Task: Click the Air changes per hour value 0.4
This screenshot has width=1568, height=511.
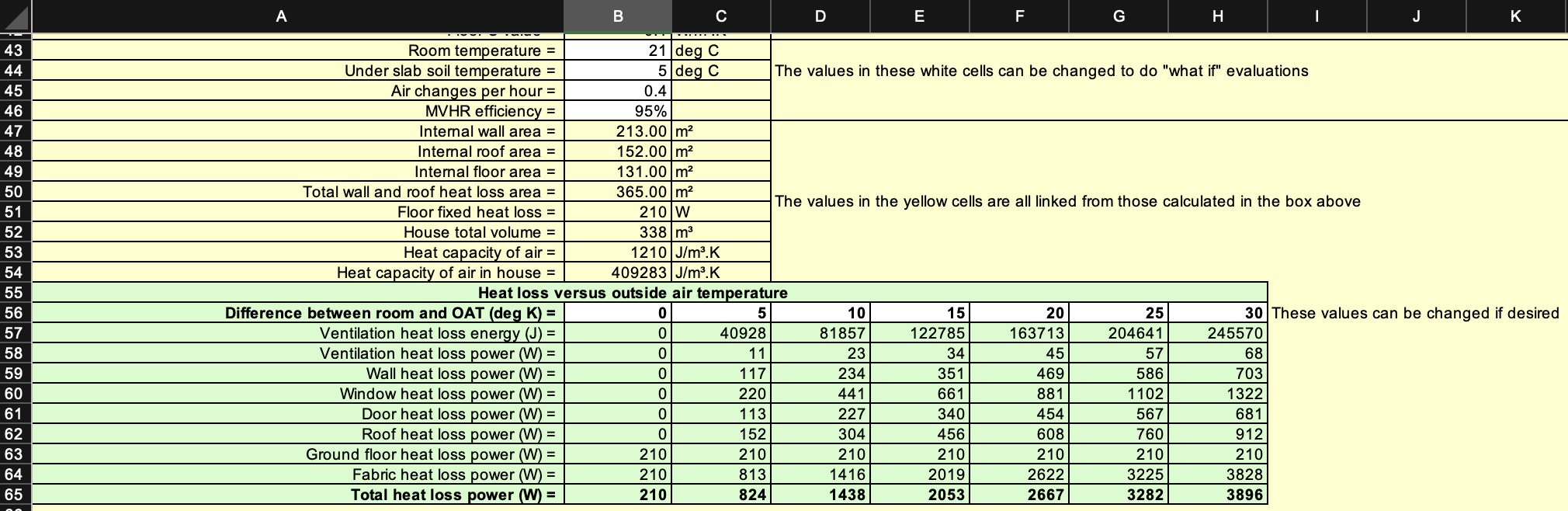Action: click(x=617, y=91)
